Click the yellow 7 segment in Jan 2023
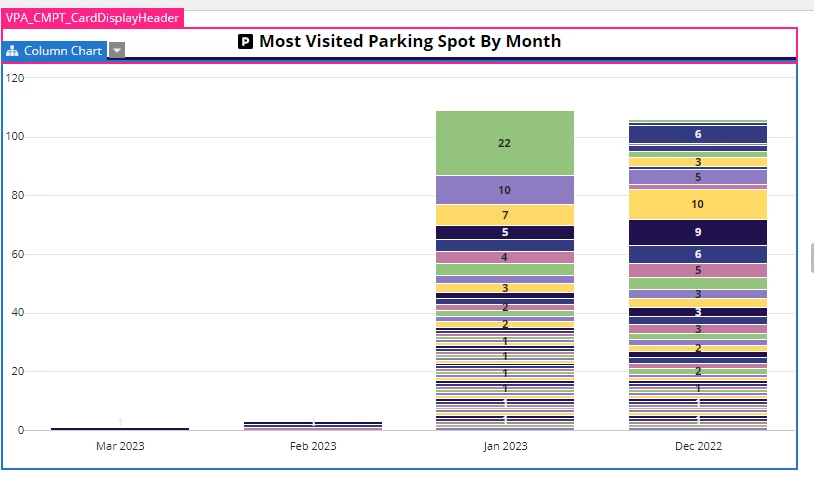The width and height of the screenshot is (814, 485). click(505, 215)
